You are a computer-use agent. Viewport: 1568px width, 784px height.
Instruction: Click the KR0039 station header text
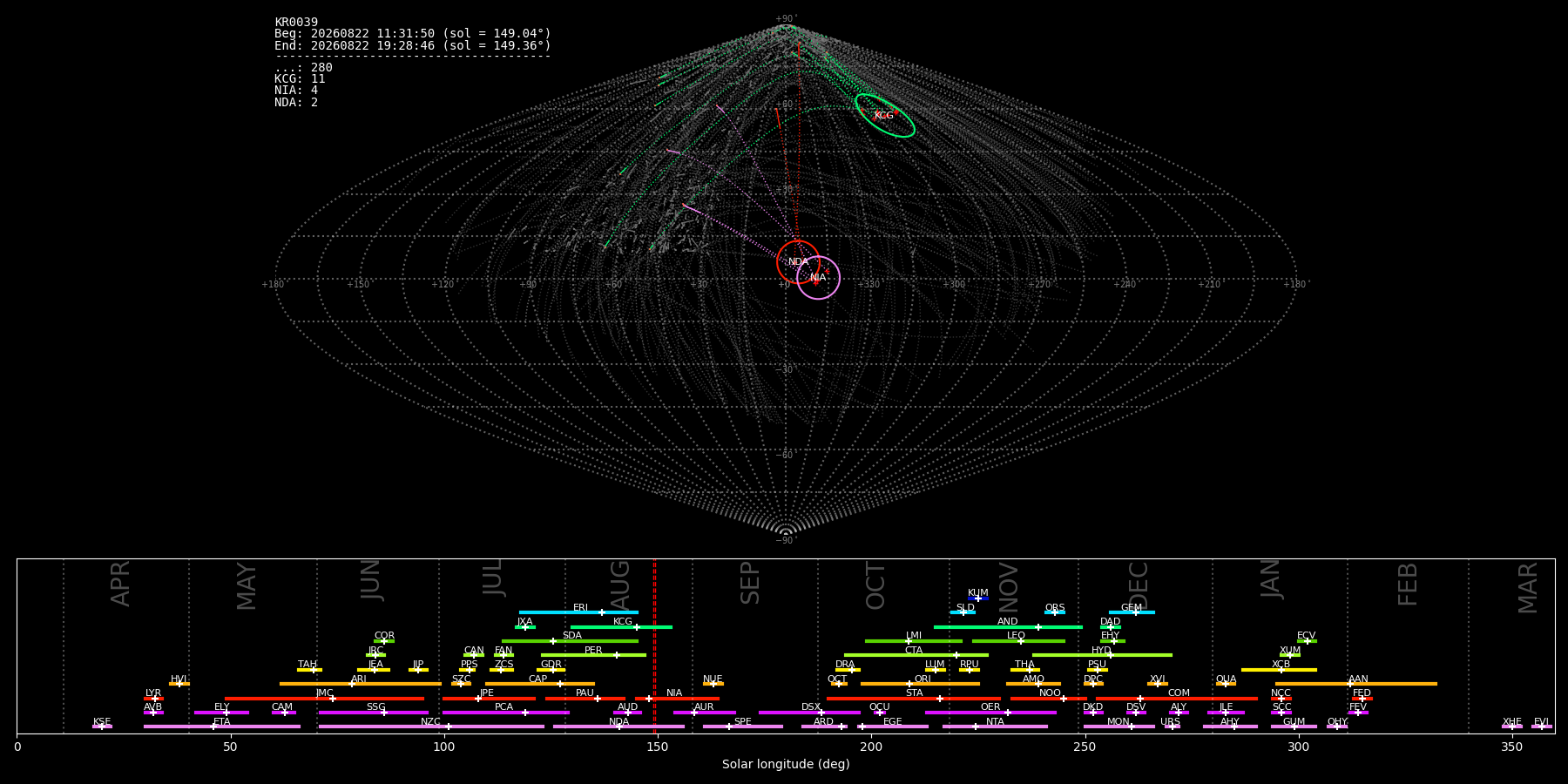296,23
